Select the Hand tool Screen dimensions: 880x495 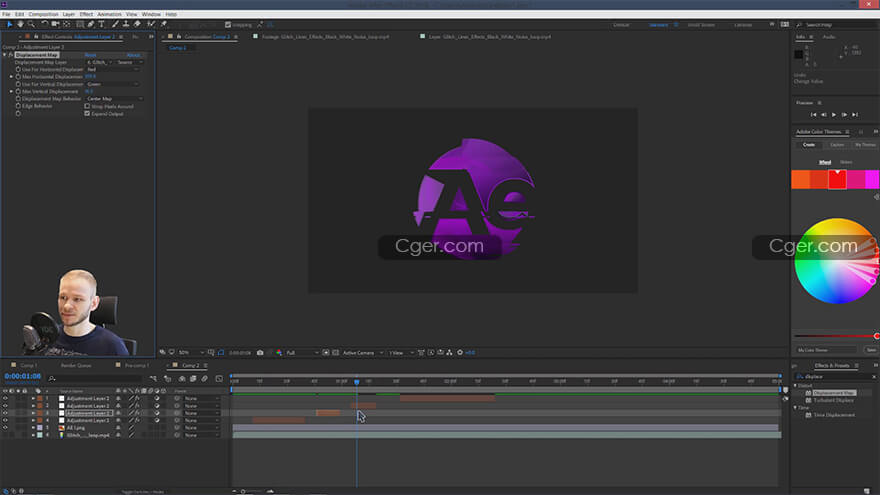tap(20, 24)
